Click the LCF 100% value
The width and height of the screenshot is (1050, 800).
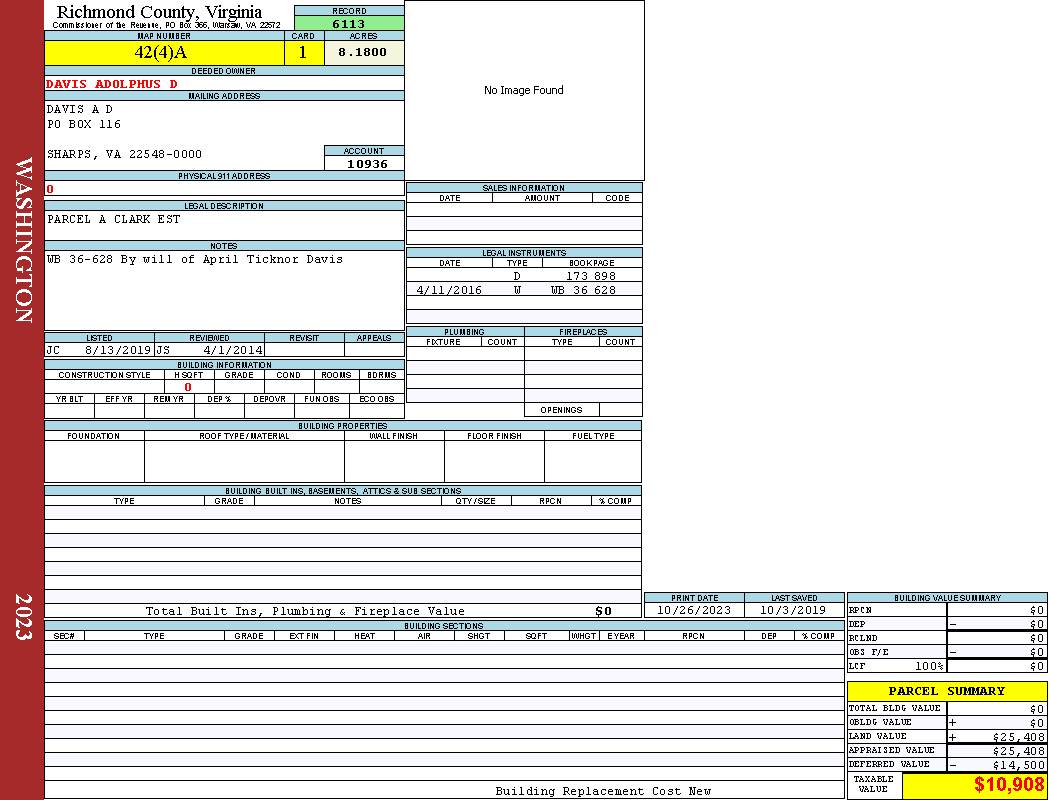pos(929,666)
